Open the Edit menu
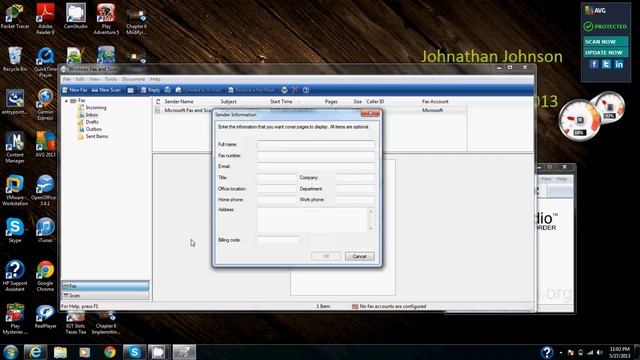640x360 pixels. click(x=80, y=79)
